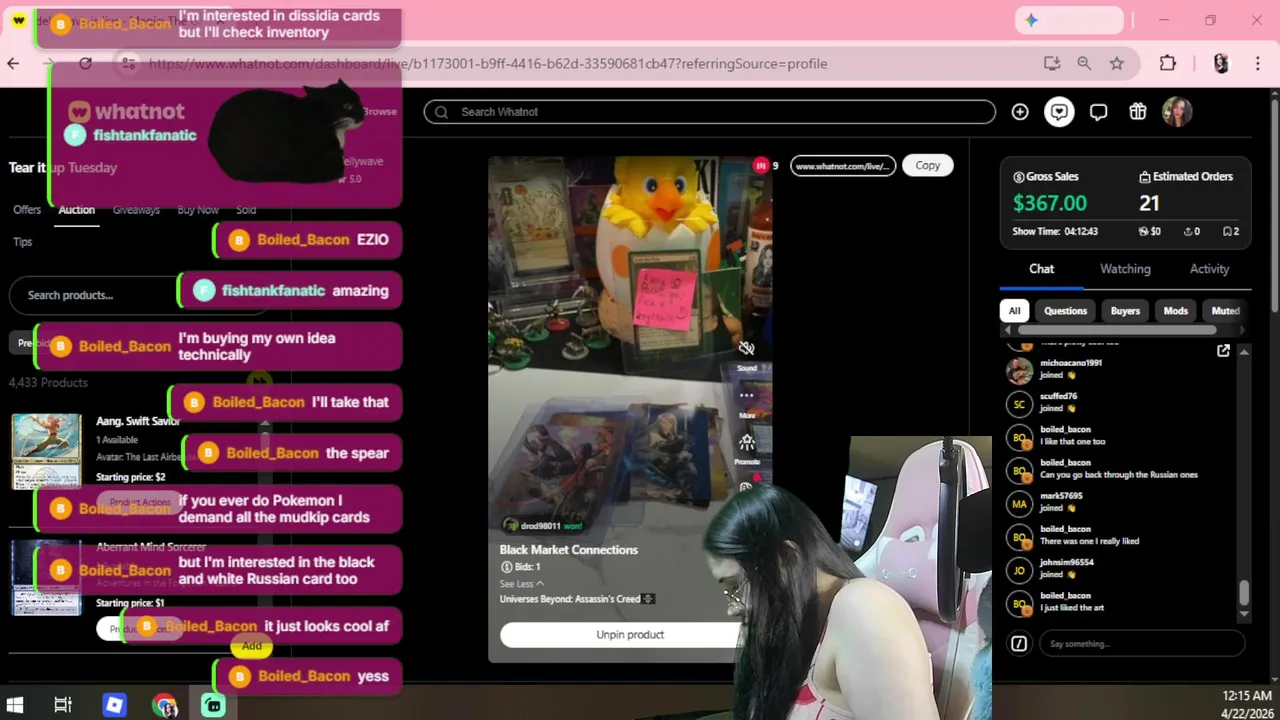Open the Offers tab
Image resolution: width=1280 pixels, height=720 pixels.
tap(27, 210)
